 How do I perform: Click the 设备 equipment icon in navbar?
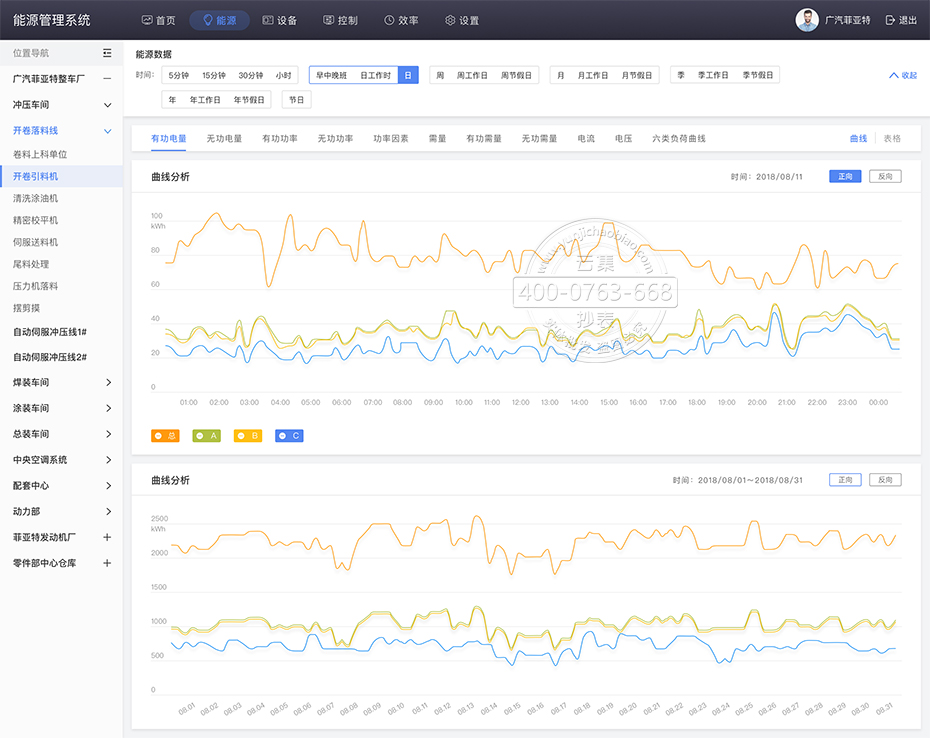click(267, 20)
